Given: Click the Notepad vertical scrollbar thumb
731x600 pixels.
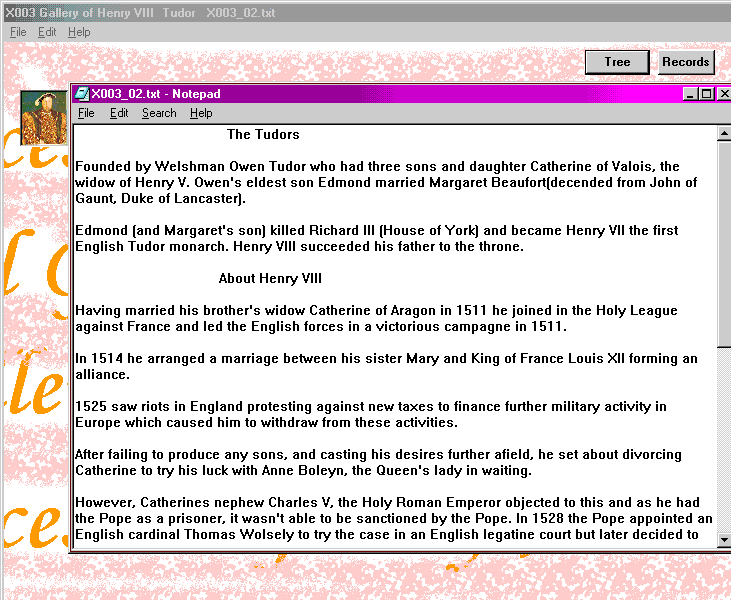Looking at the screenshot, I should pos(724,240).
